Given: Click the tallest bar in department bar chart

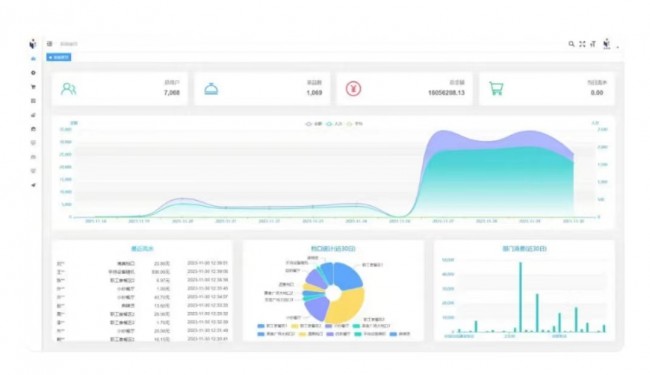Looking at the screenshot, I should [520, 297].
